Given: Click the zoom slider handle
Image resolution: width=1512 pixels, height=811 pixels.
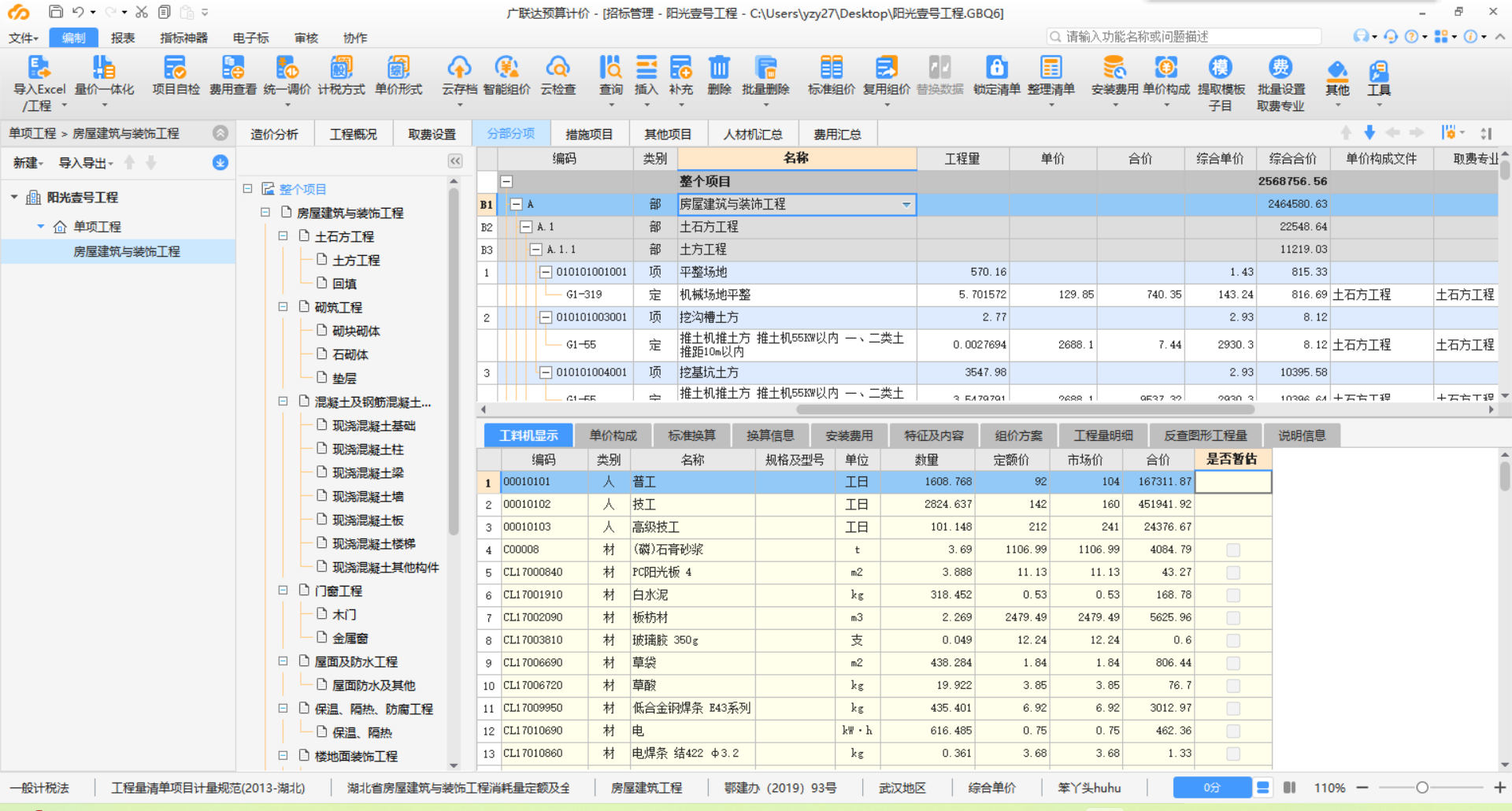Looking at the screenshot, I should (x=1422, y=787).
